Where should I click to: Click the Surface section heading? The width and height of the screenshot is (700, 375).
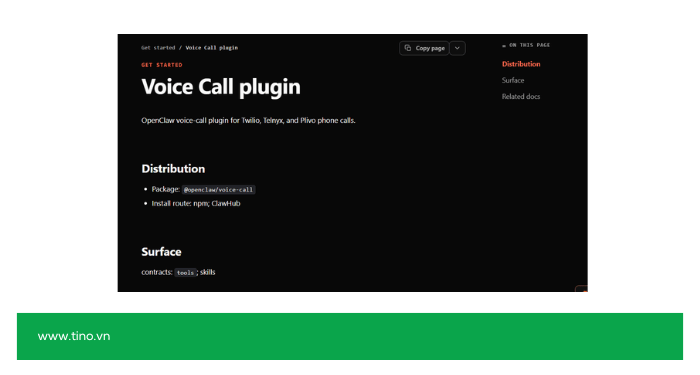coord(161,252)
